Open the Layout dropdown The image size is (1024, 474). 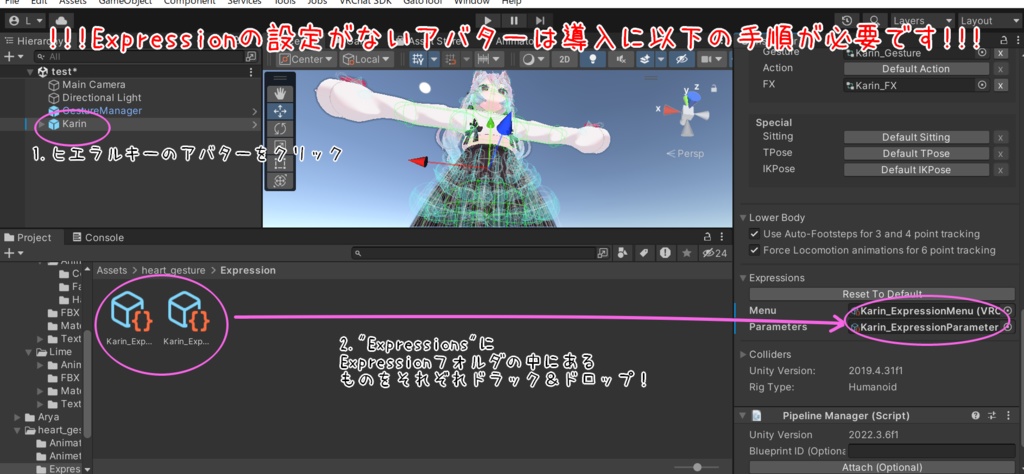pos(989,21)
